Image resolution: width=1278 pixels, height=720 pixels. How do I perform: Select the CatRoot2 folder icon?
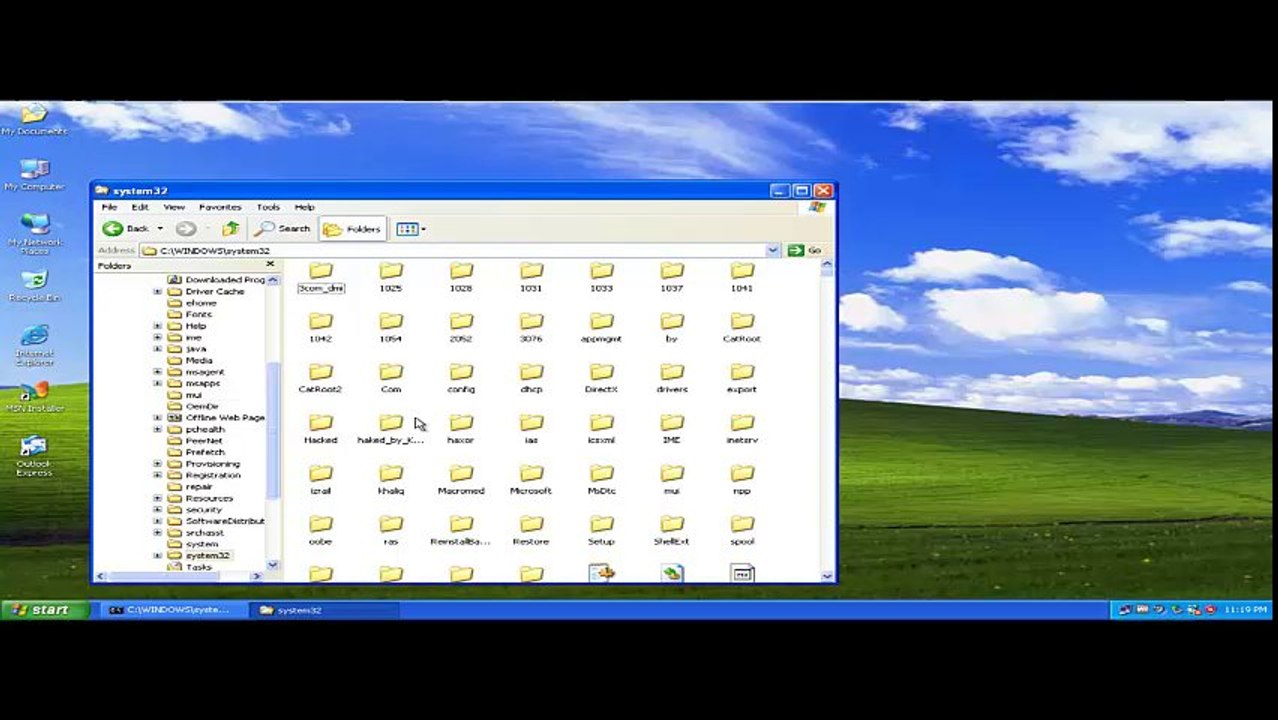coord(321,372)
